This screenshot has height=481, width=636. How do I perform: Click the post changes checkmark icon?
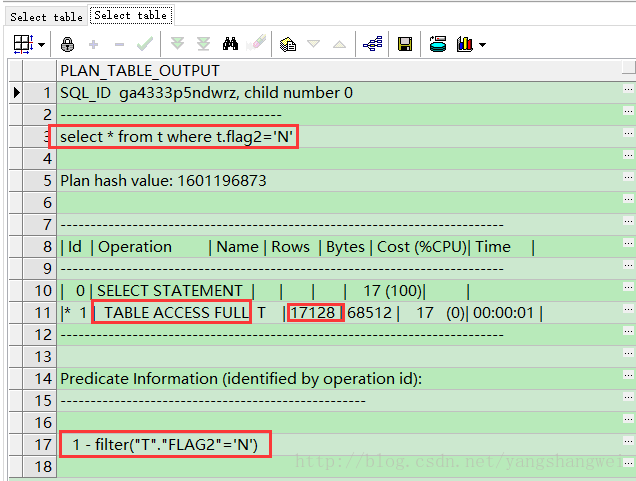145,45
